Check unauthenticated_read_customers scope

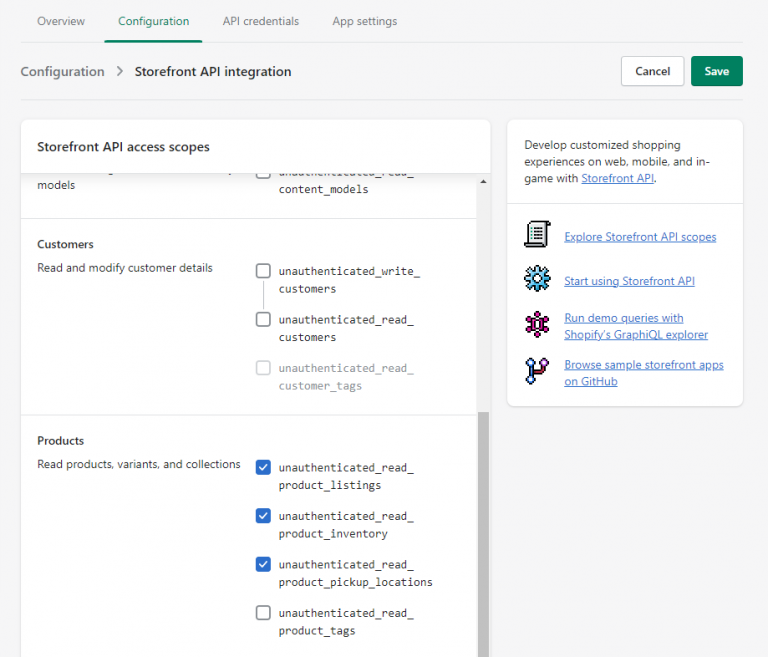263,320
